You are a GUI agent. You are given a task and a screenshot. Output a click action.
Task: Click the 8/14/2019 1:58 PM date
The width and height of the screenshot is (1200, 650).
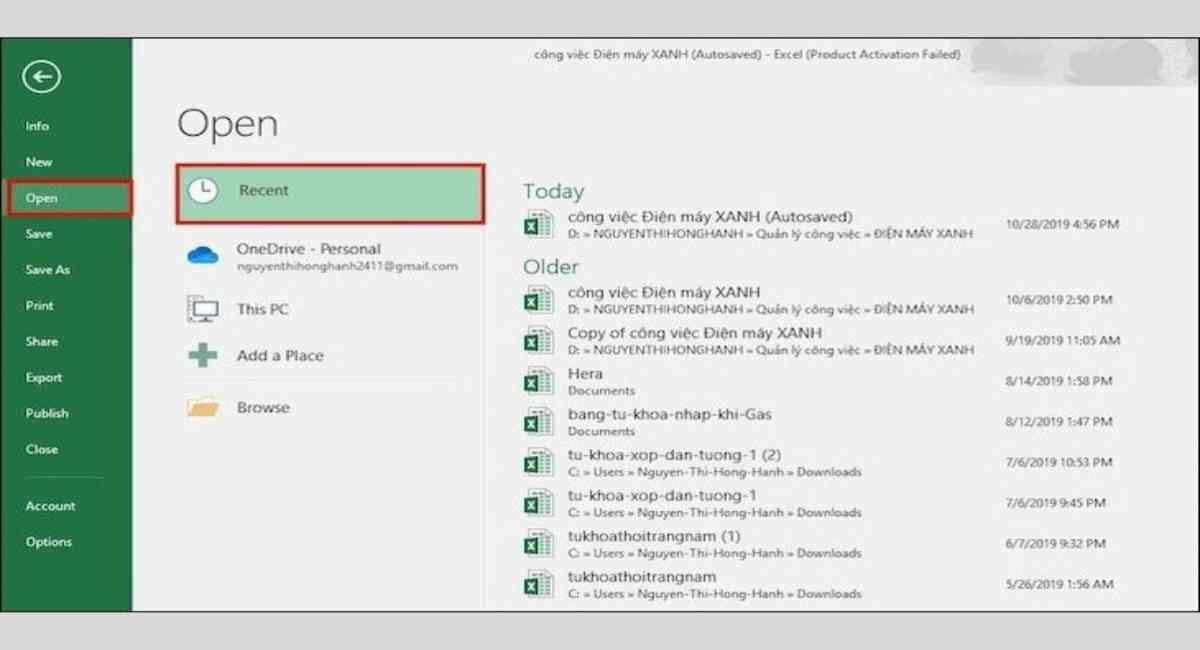point(1059,381)
